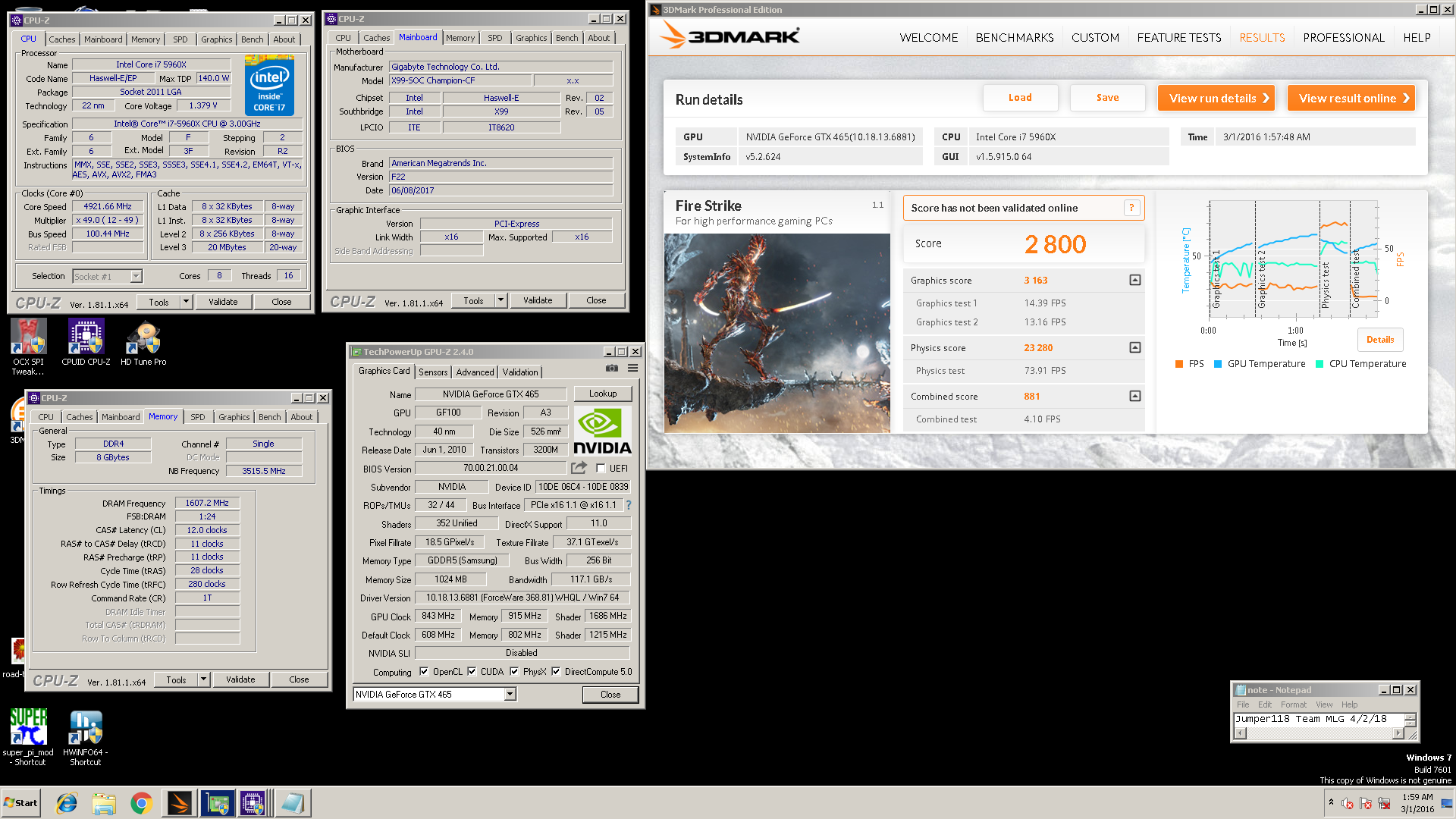The height and width of the screenshot is (819, 1456).
Task: Open Tools dropdown arrow in CPU-Z Memory window
Action: click(x=203, y=679)
